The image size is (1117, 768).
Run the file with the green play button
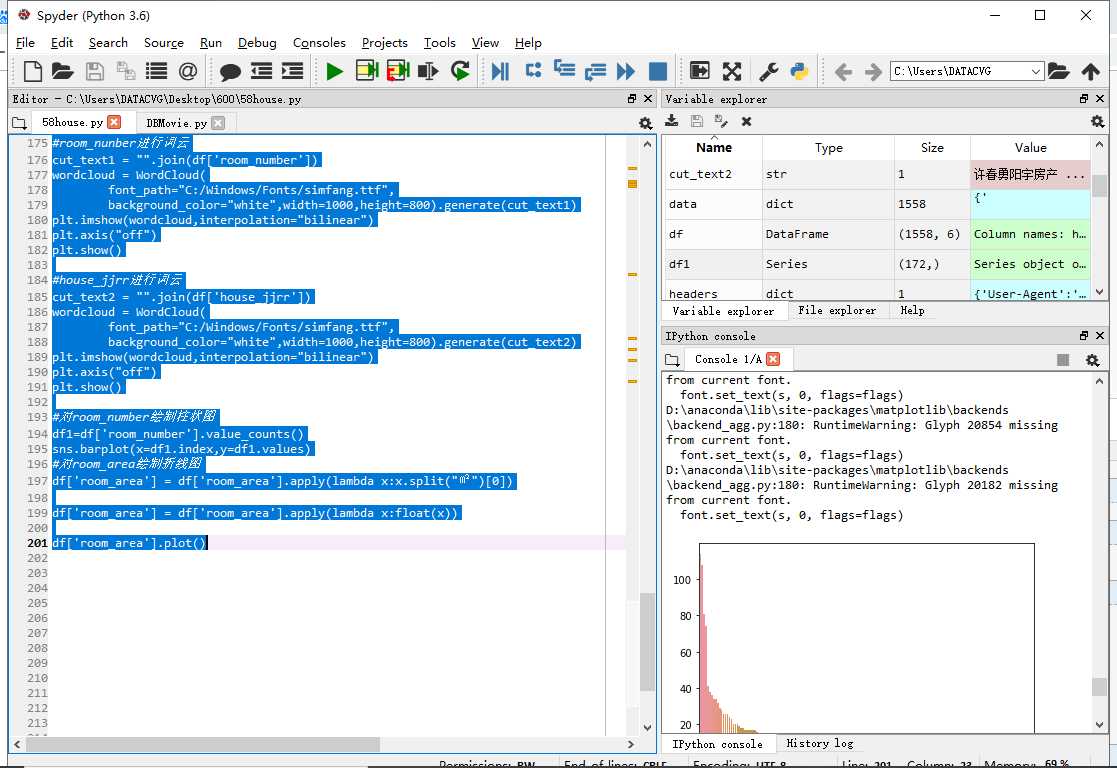pyautogui.click(x=334, y=71)
